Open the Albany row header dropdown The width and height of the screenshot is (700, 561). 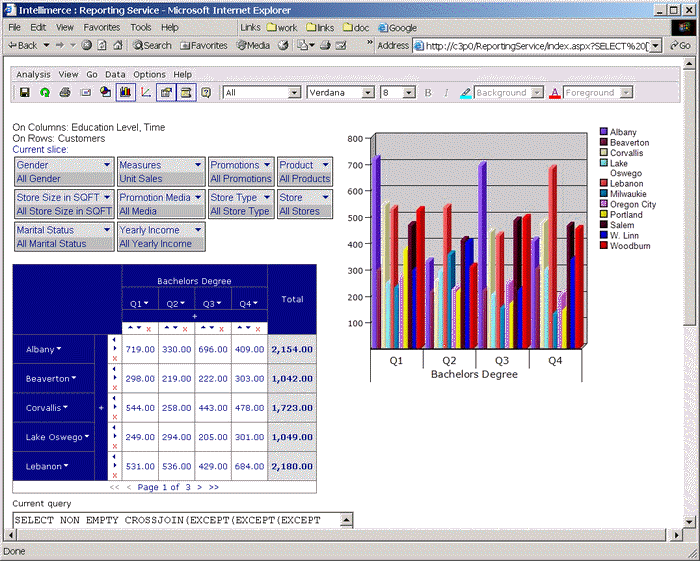click(59, 349)
